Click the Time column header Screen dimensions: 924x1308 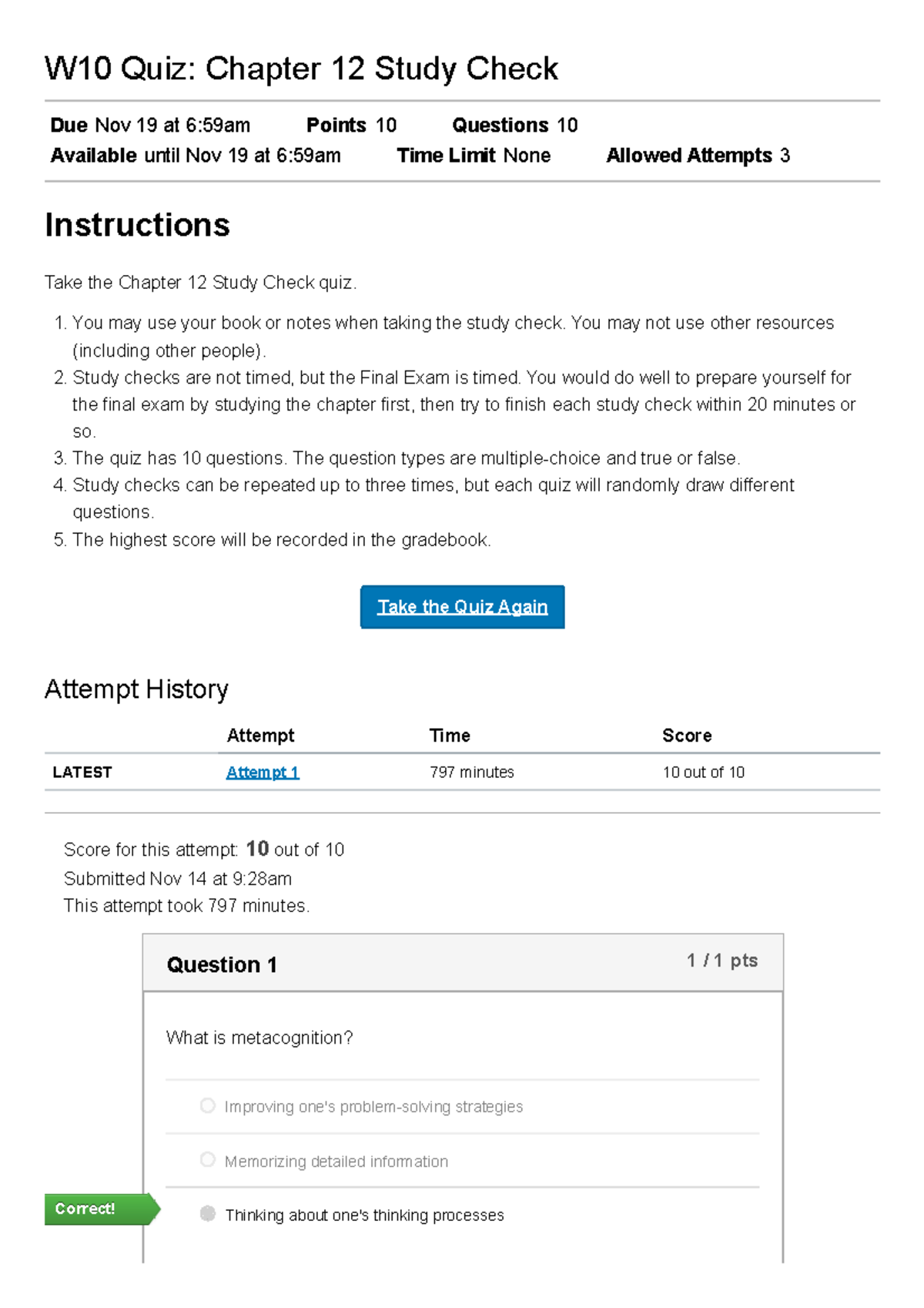pos(450,736)
